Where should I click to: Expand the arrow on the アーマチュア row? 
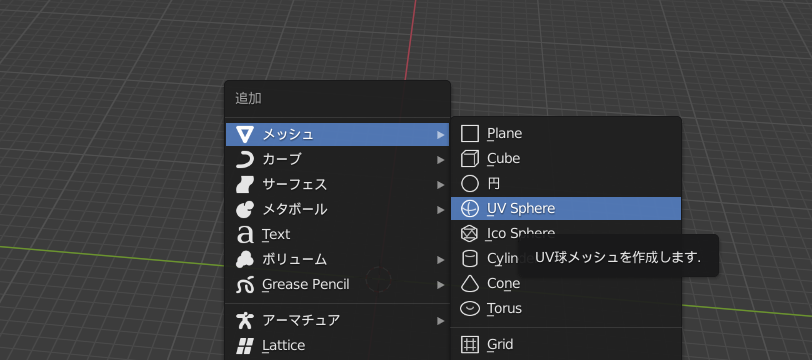[x=440, y=321]
